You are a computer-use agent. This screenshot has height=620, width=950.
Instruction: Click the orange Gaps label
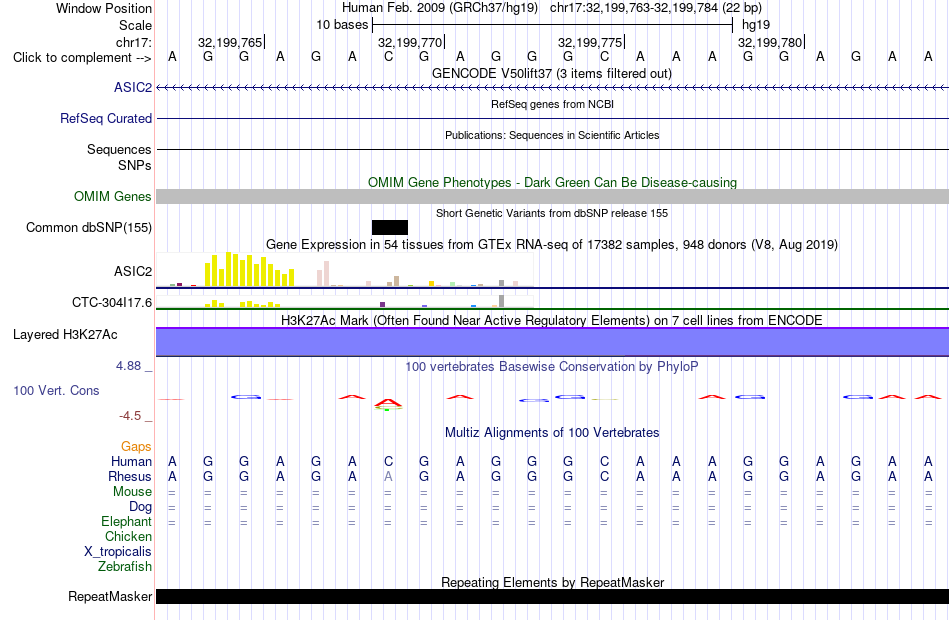[136, 447]
